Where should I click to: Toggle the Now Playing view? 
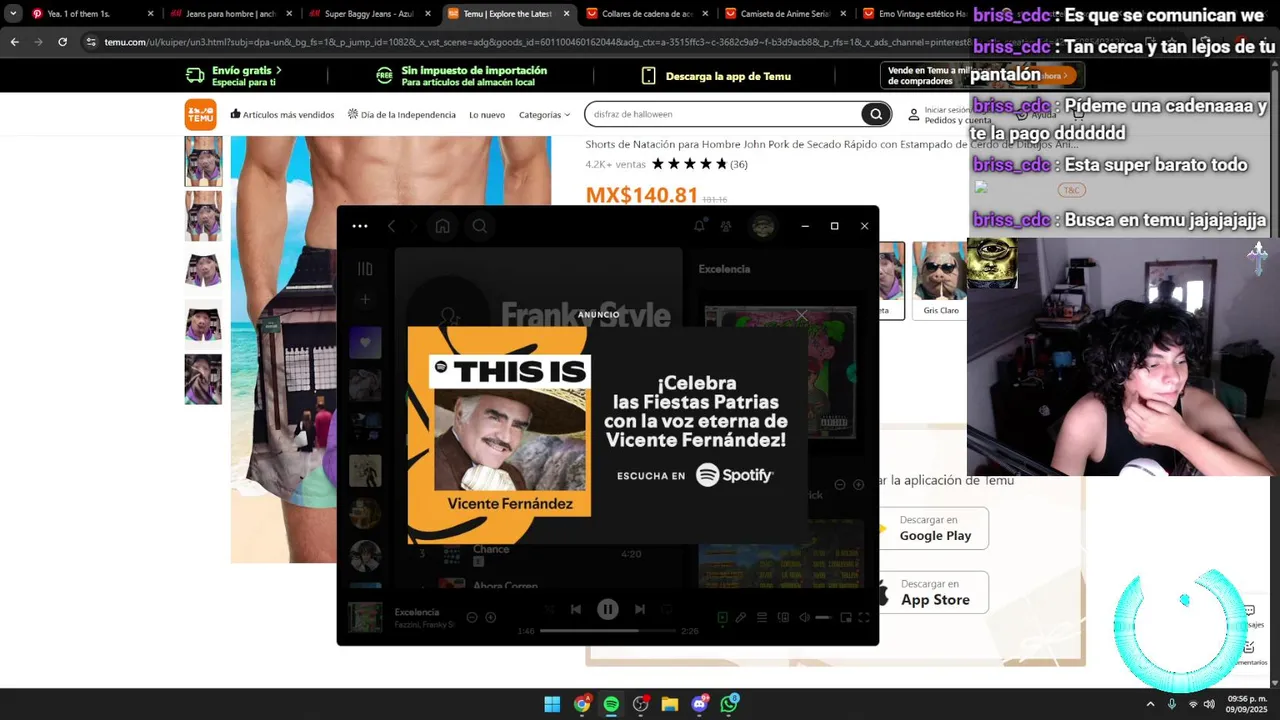[722, 617]
